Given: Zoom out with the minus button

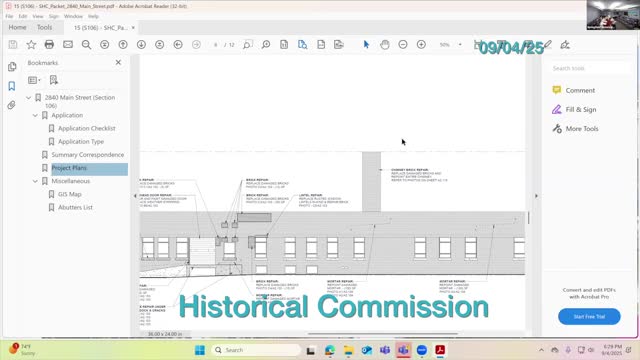Looking at the screenshot, I should click(403, 44).
